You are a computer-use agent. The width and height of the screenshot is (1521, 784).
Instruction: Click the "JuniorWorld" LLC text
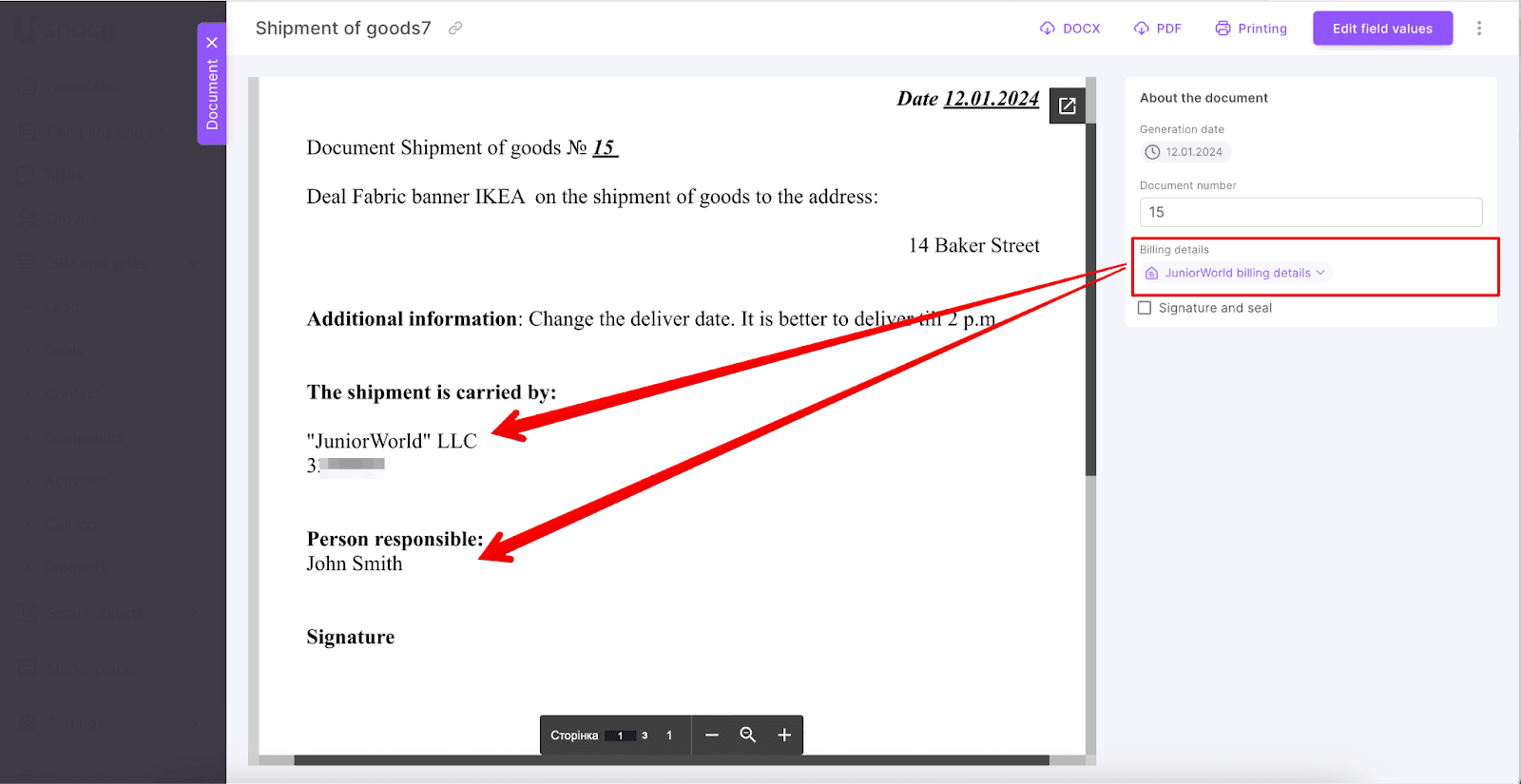pyautogui.click(x=392, y=441)
